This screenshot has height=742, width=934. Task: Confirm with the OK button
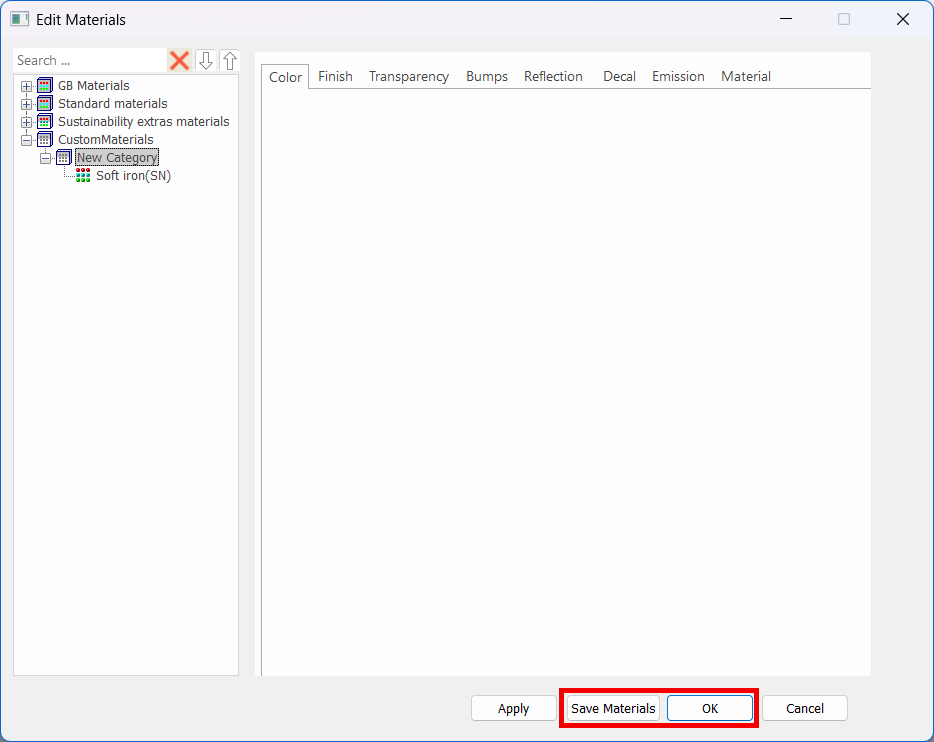[710, 708]
